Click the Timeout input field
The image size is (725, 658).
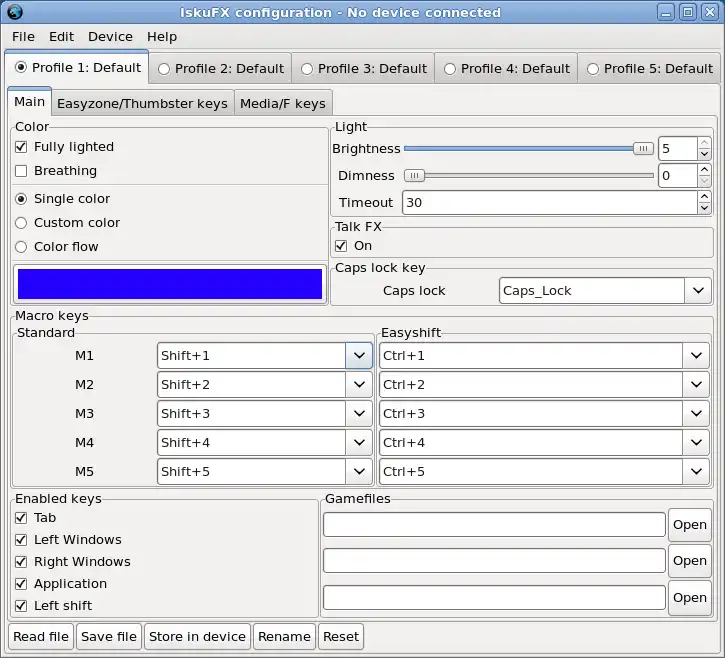(550, 203)
